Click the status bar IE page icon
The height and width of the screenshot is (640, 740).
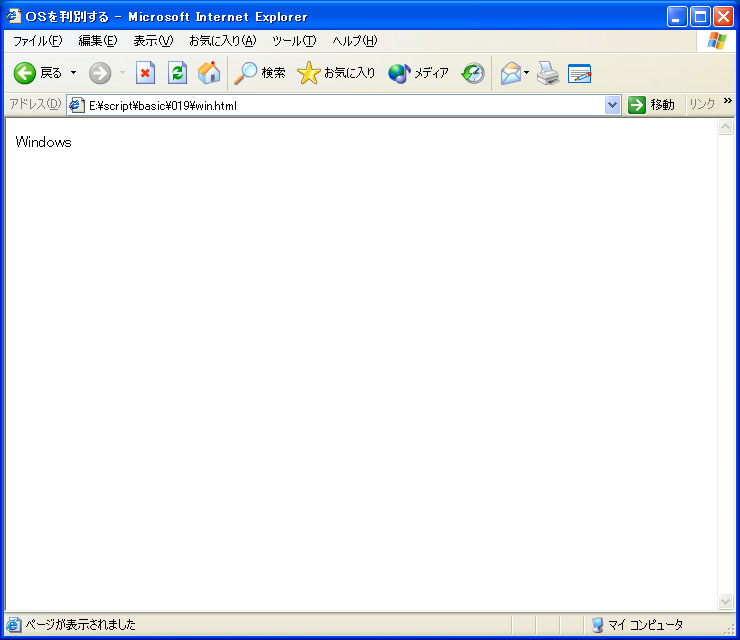point(14,625)
